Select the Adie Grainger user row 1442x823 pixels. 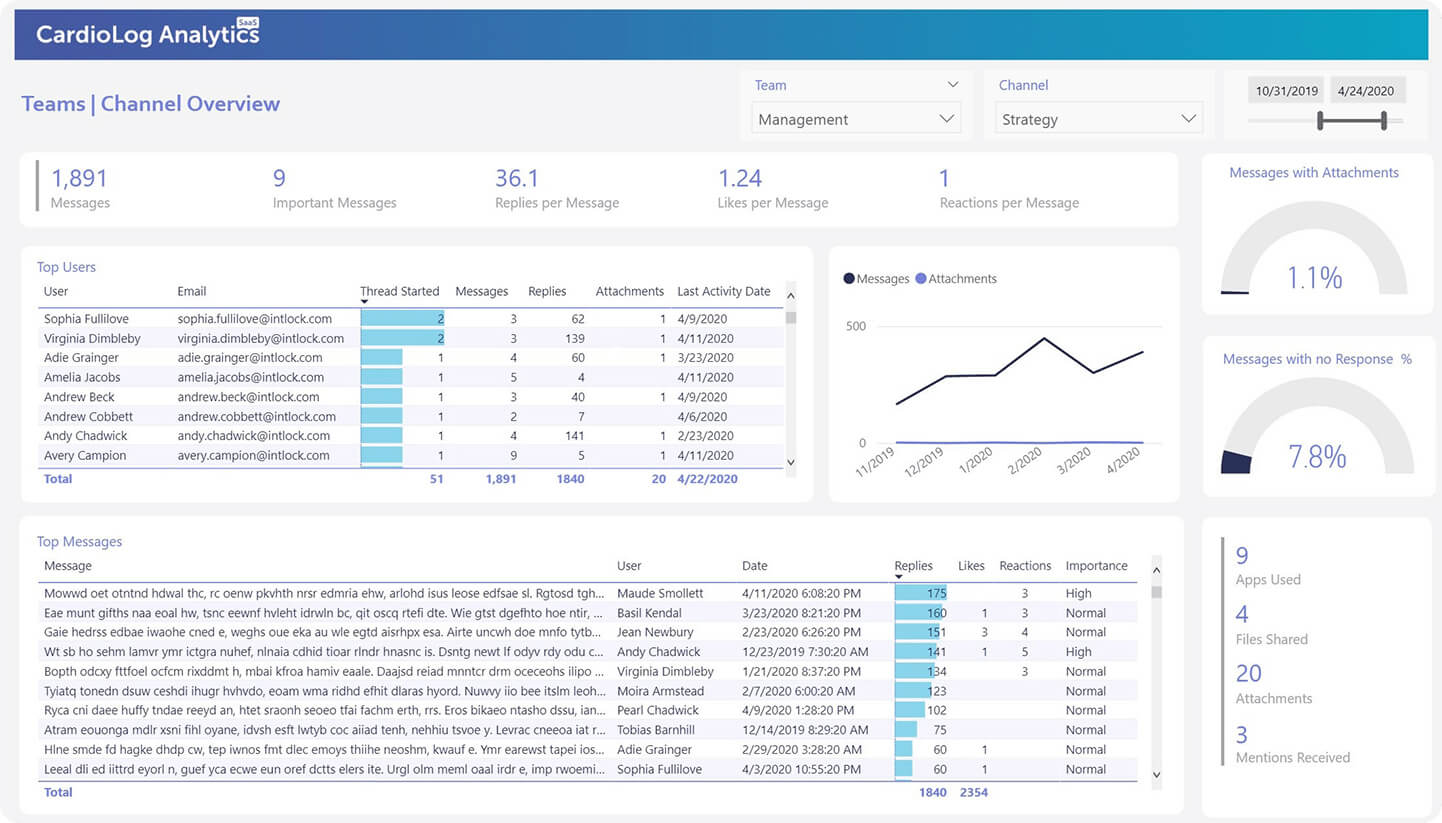click(410, 357)
